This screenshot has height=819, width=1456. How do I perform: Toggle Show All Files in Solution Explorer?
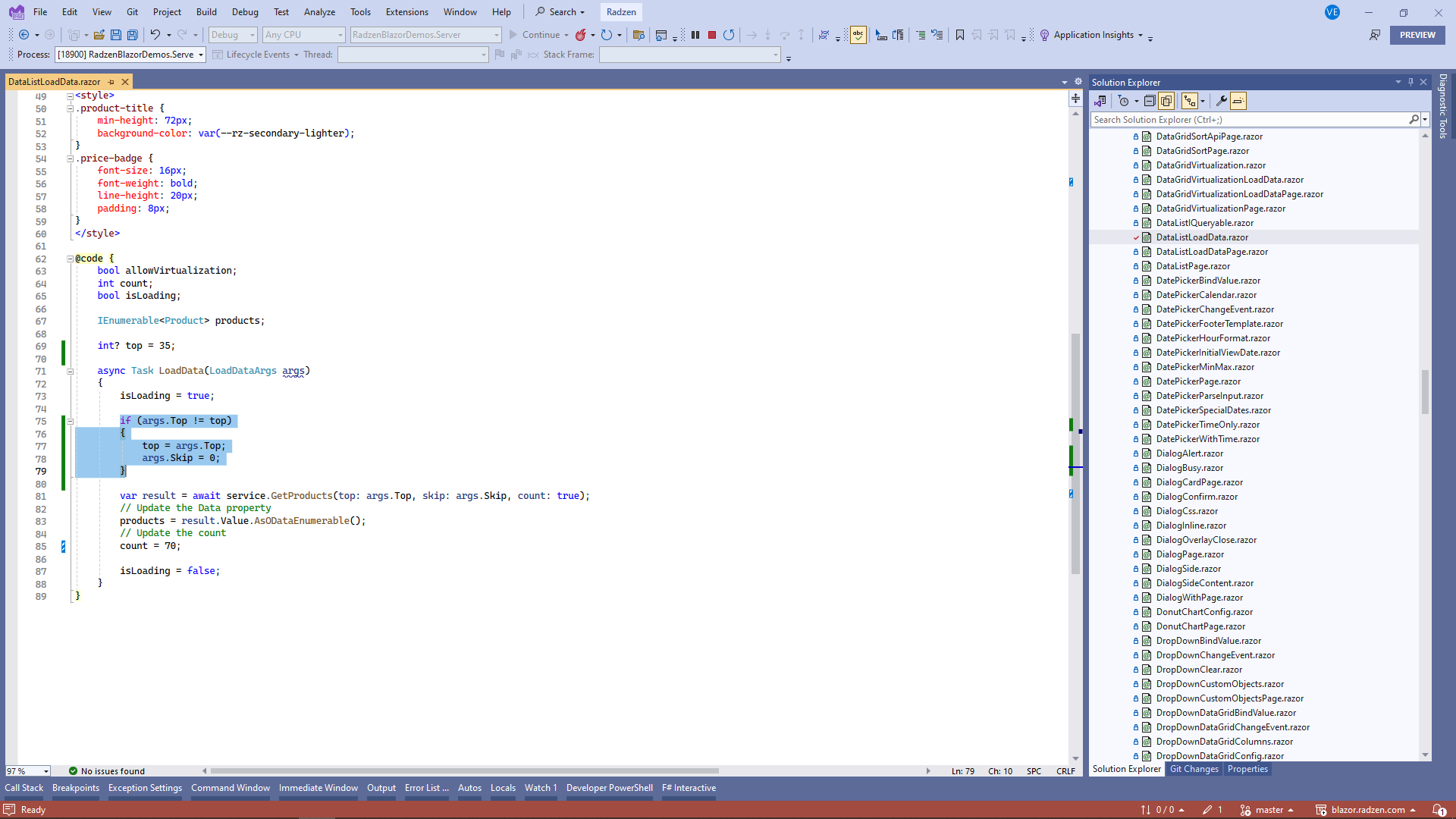[1166, 101]
